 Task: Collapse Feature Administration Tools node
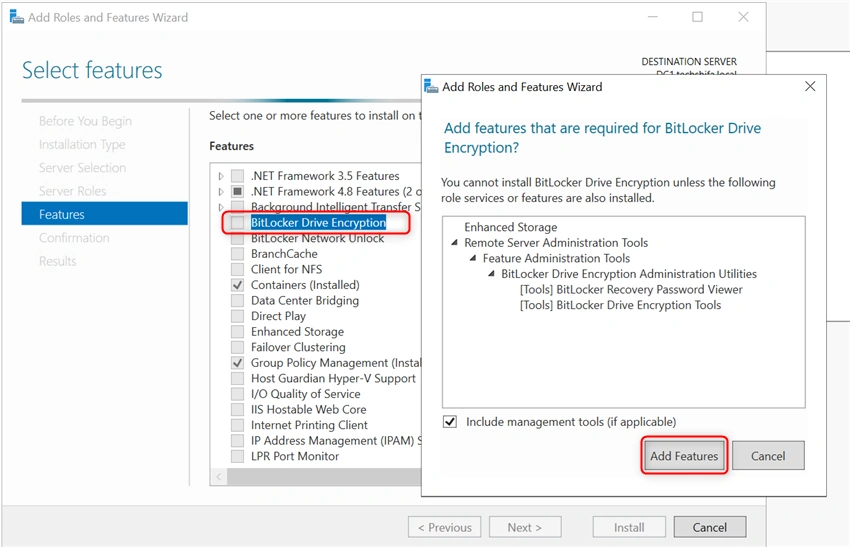473,258
